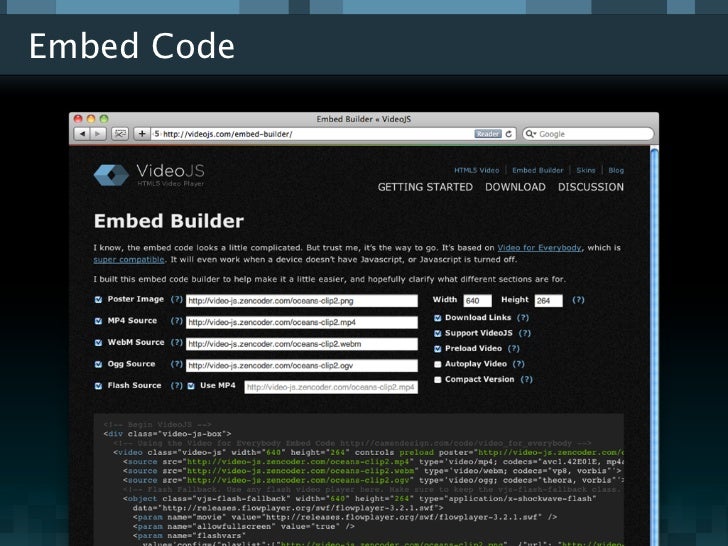This screenshot has height=546, width=728.
Task: Click the Embed Builder page heading
Action: point(169,221)
